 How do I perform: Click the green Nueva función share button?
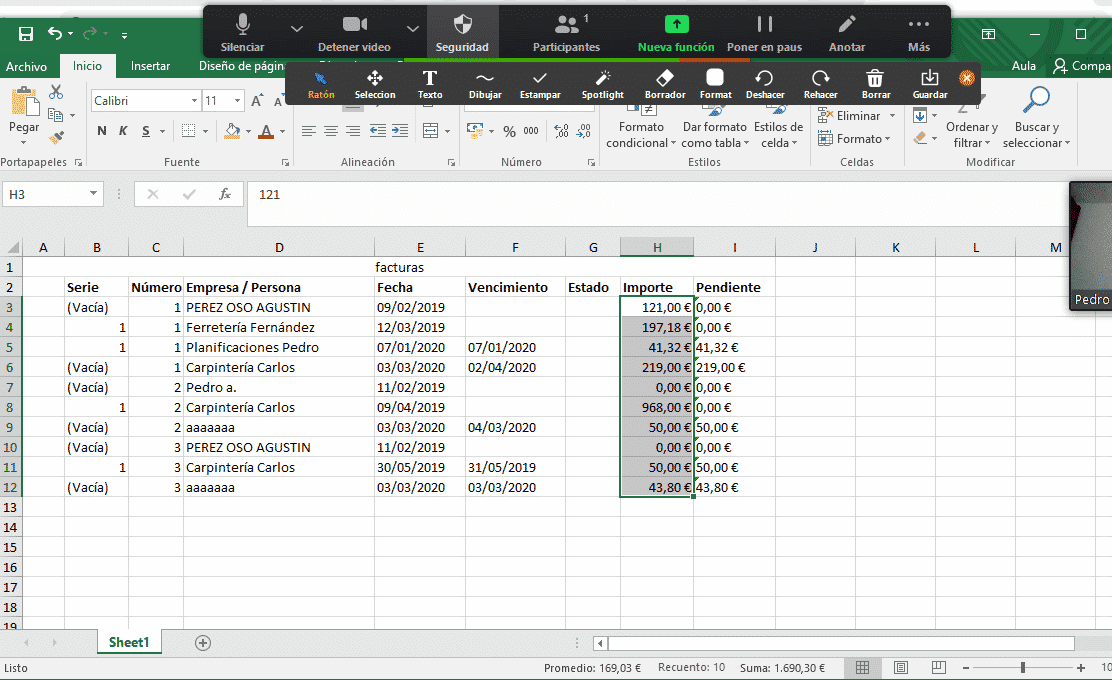(676, 33)
